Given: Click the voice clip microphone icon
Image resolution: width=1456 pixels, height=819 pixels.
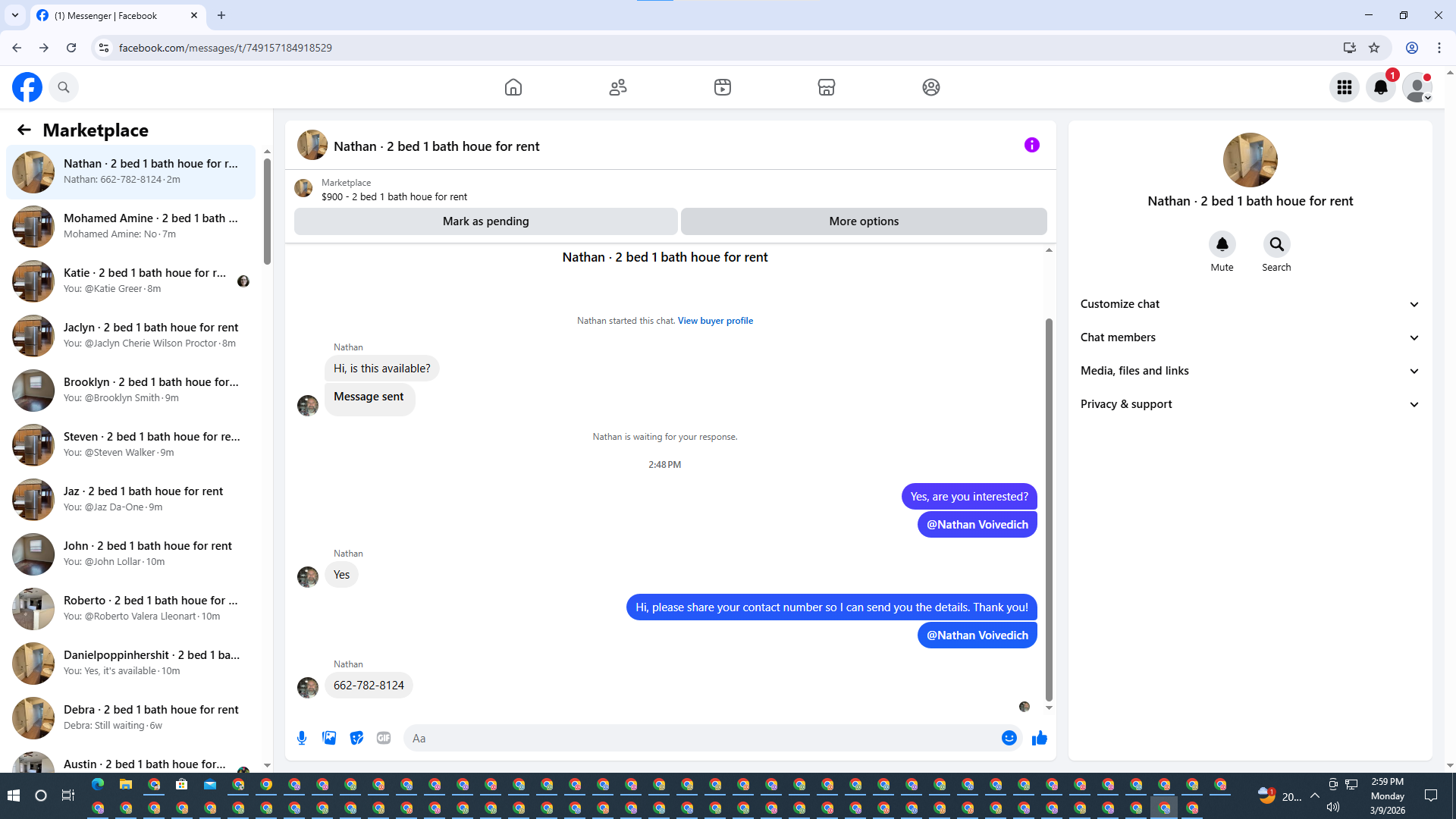Looking at the screenshot, I should pyautogui.click(x=302, y=738).
